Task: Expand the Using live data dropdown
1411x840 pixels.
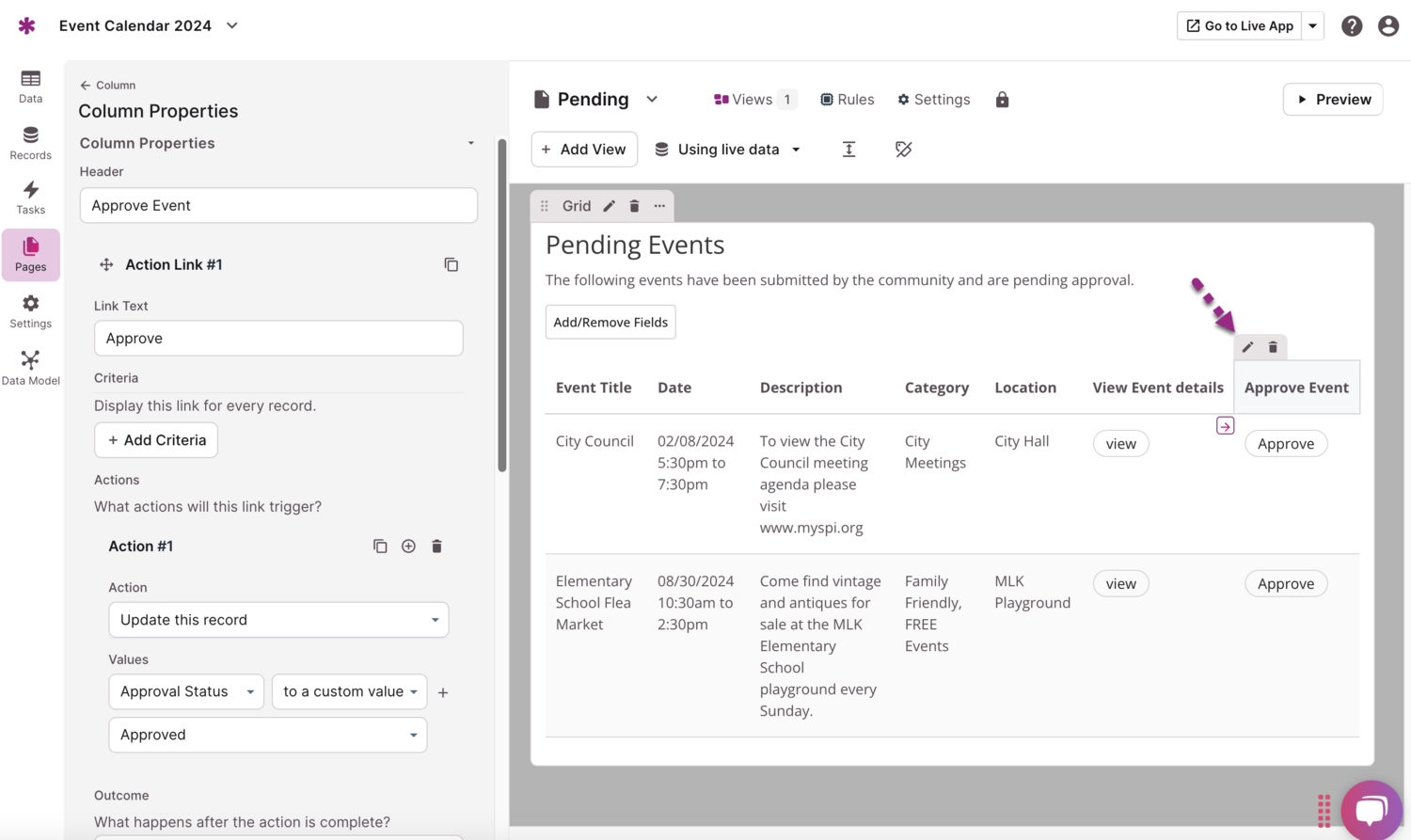Action: tap(729, 150)
